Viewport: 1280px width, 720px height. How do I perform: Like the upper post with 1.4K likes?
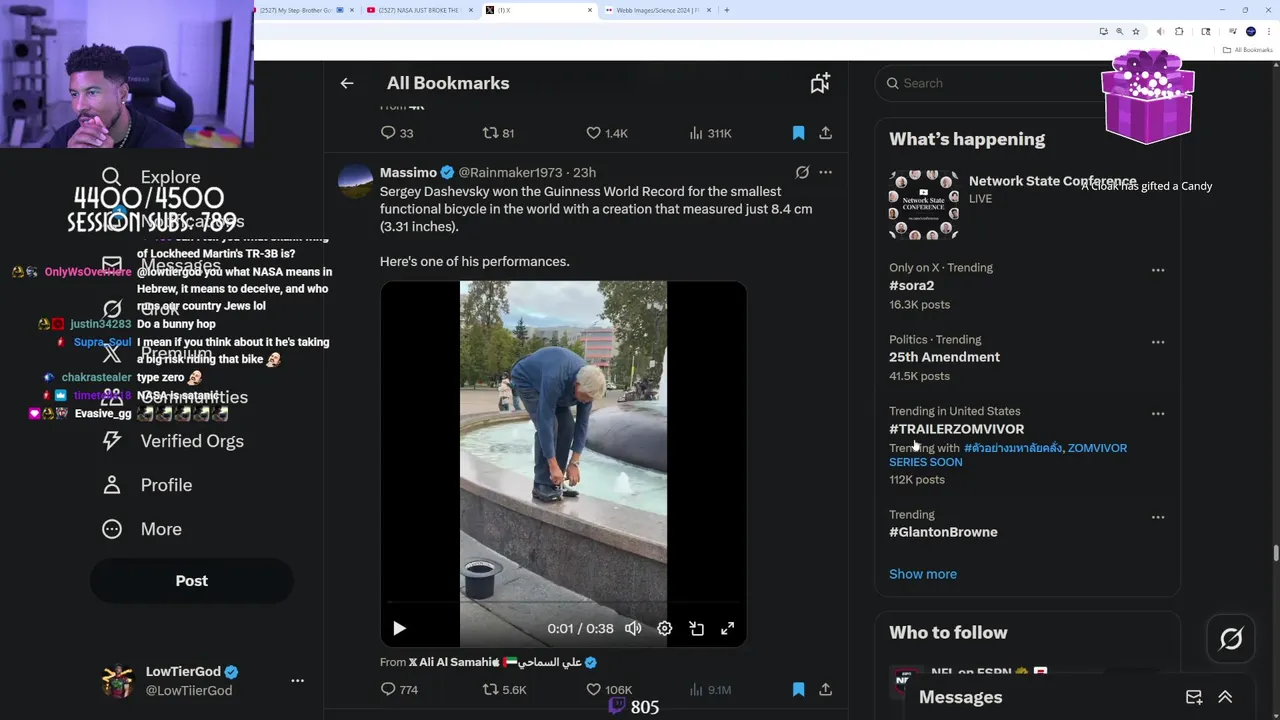pos(606,133)
